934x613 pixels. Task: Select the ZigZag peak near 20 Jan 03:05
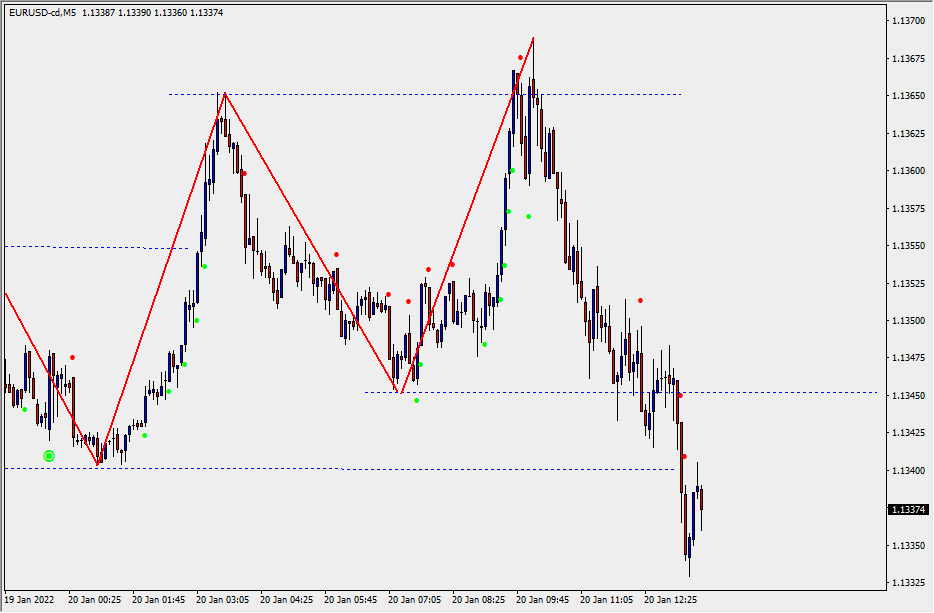click(x=225, y=93)
